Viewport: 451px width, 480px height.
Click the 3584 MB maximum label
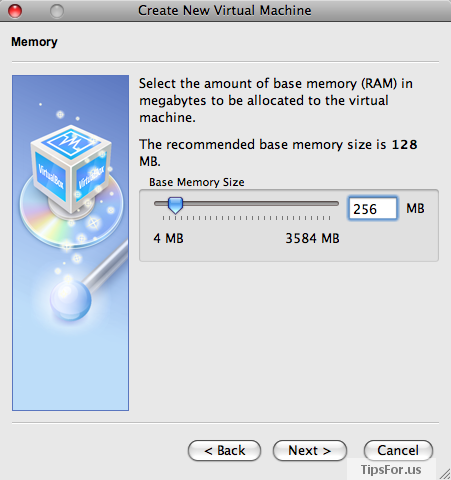(312, 239)
